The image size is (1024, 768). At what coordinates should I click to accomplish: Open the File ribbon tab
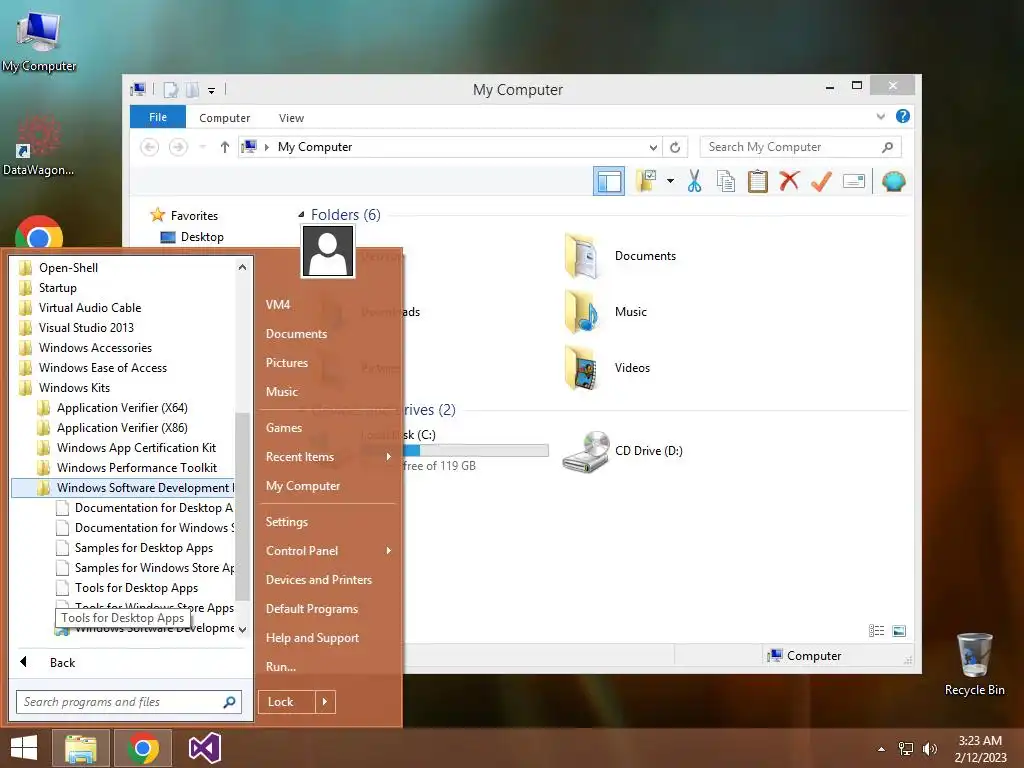pyautogui.click(x=158, y=117)
